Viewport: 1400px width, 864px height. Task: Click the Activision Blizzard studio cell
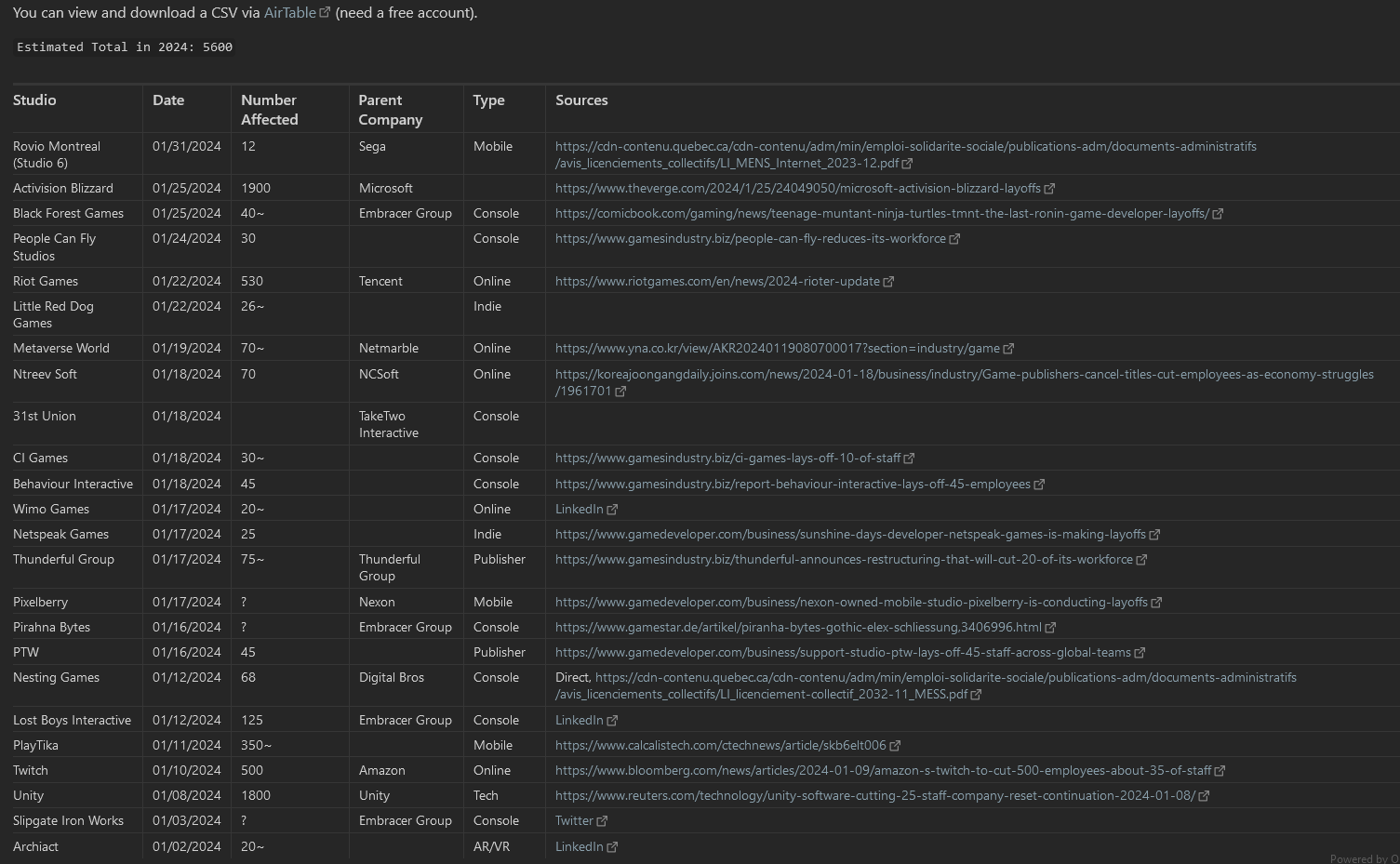(x=63, y=188)
